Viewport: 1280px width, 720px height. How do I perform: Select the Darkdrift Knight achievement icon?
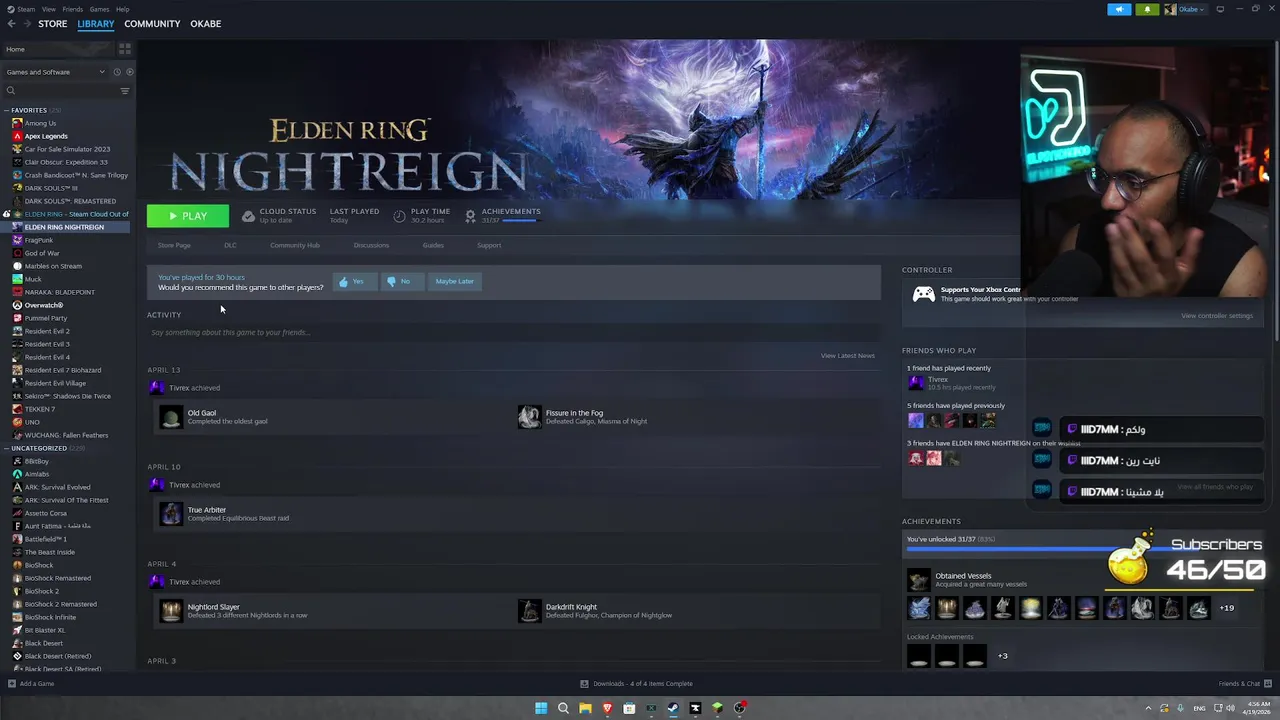tap(529, 611)
